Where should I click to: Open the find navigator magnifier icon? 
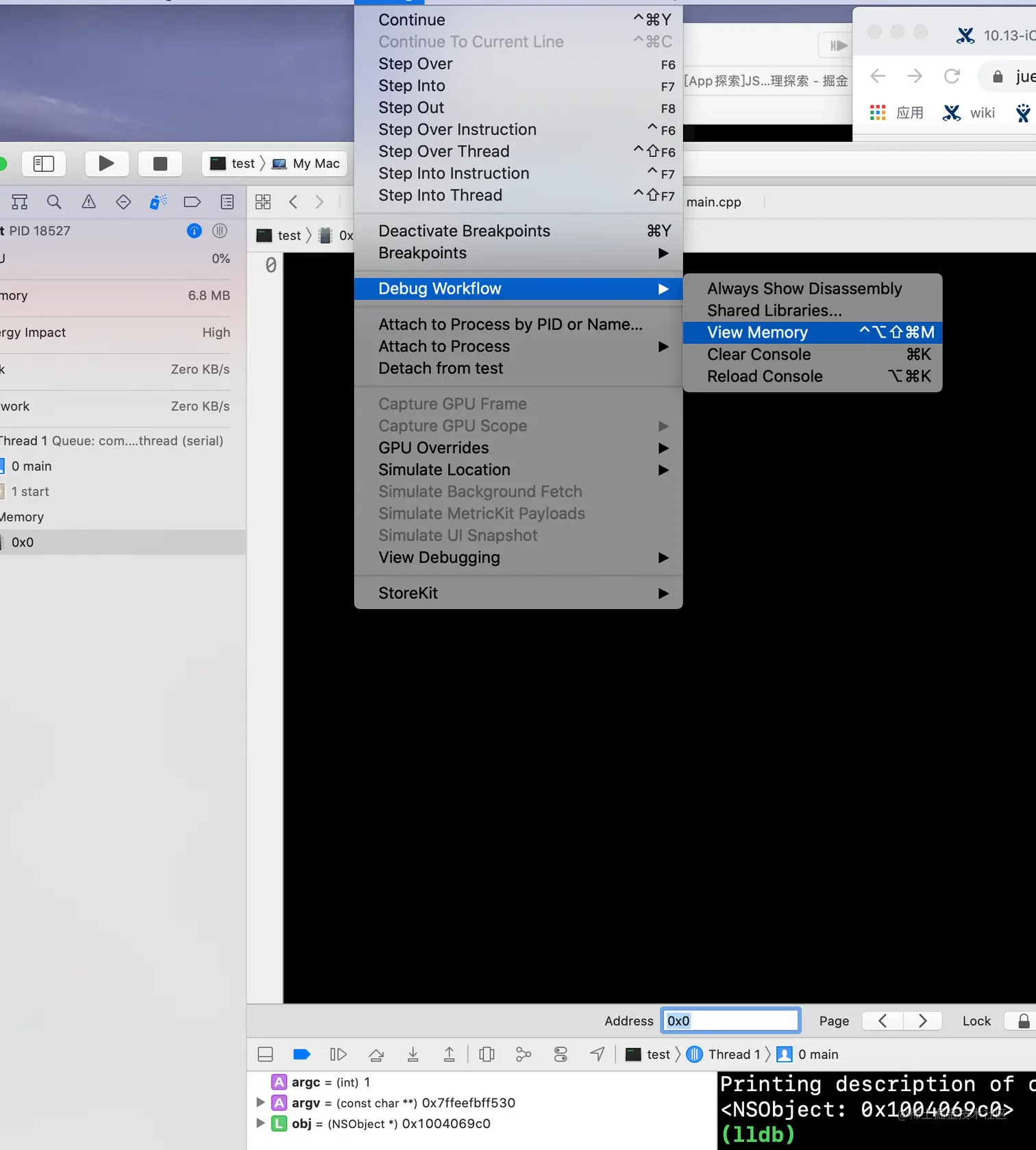click(x=54, y=202)
